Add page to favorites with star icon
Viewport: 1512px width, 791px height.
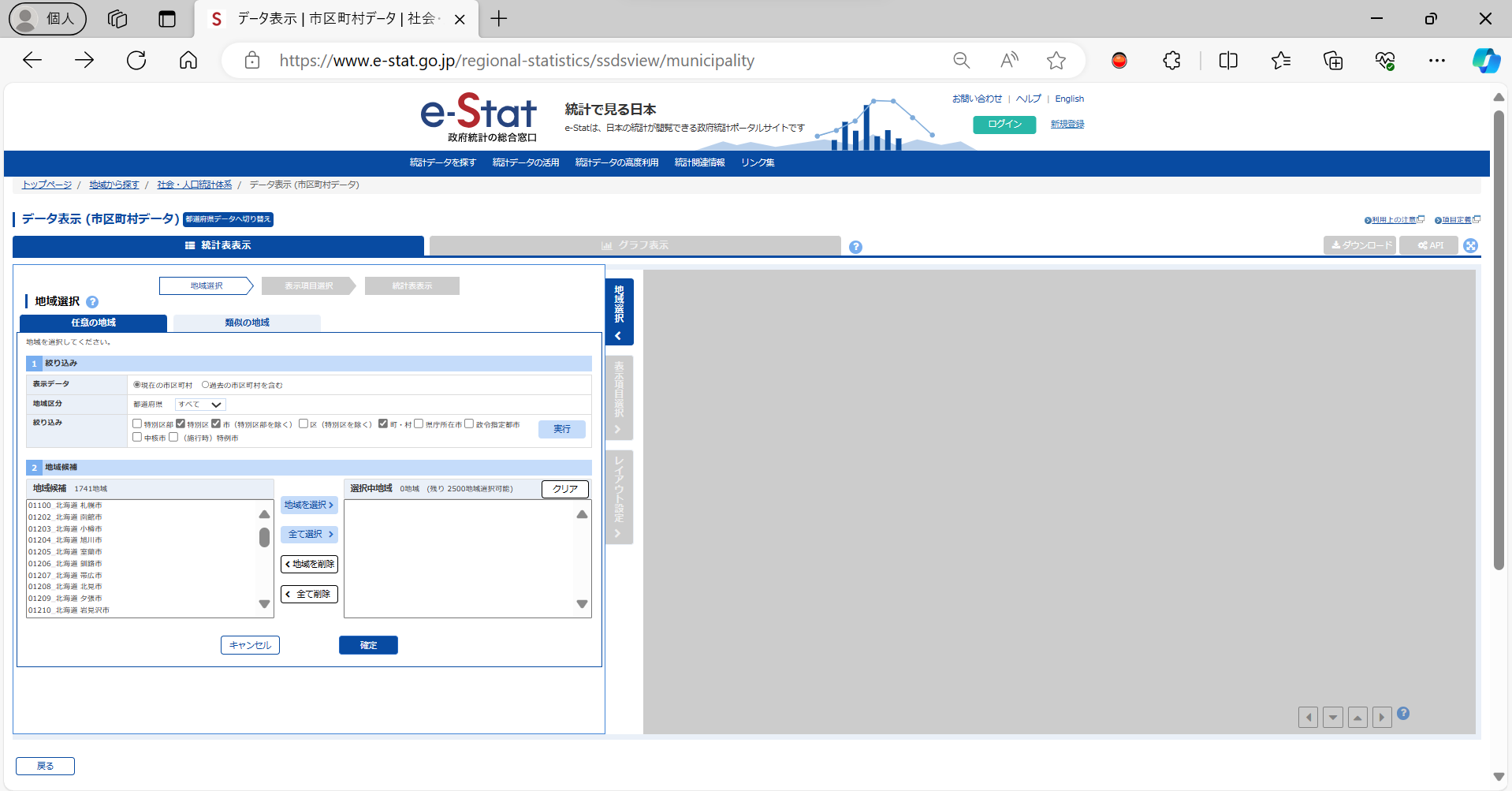1056,61
